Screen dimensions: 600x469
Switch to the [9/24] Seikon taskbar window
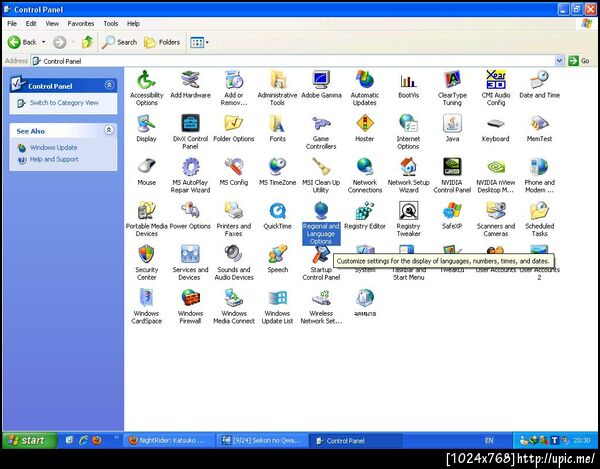(262, 441)
